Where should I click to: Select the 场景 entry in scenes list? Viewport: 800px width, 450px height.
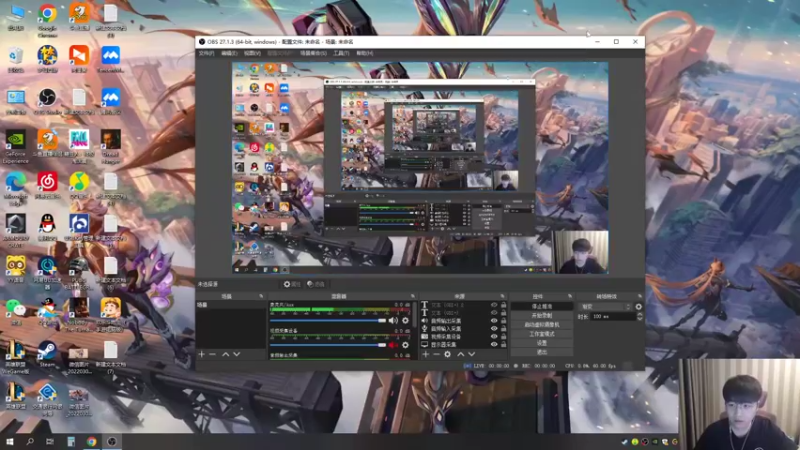point(231,305)
